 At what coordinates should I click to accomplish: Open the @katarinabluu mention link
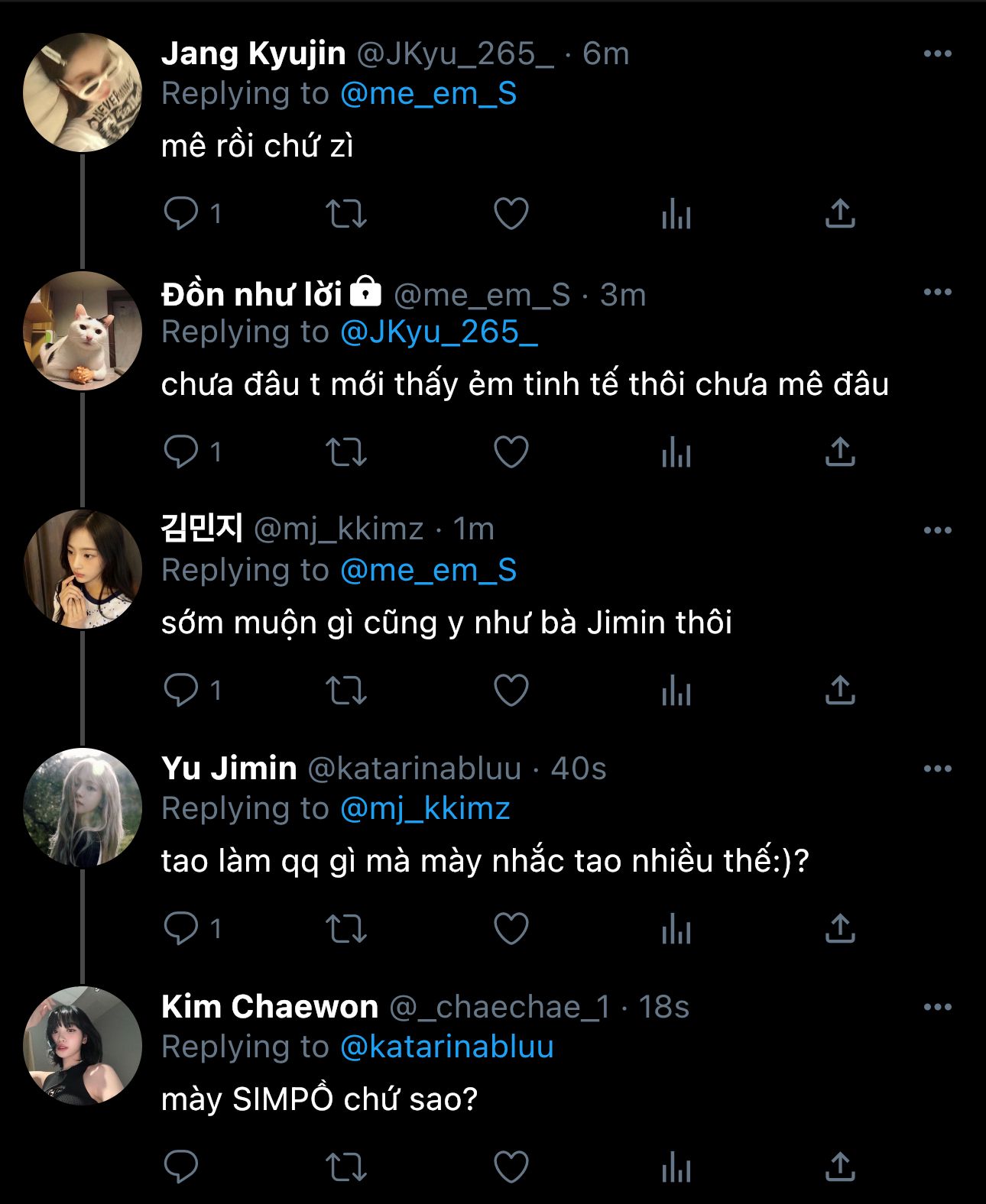pos(446,1047)
